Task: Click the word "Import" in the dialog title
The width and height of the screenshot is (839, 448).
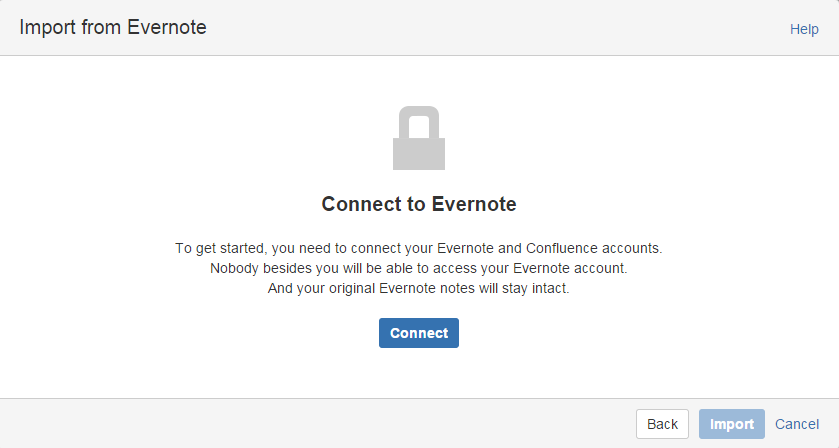Action: pyautogui.click(x=47, y=28)
